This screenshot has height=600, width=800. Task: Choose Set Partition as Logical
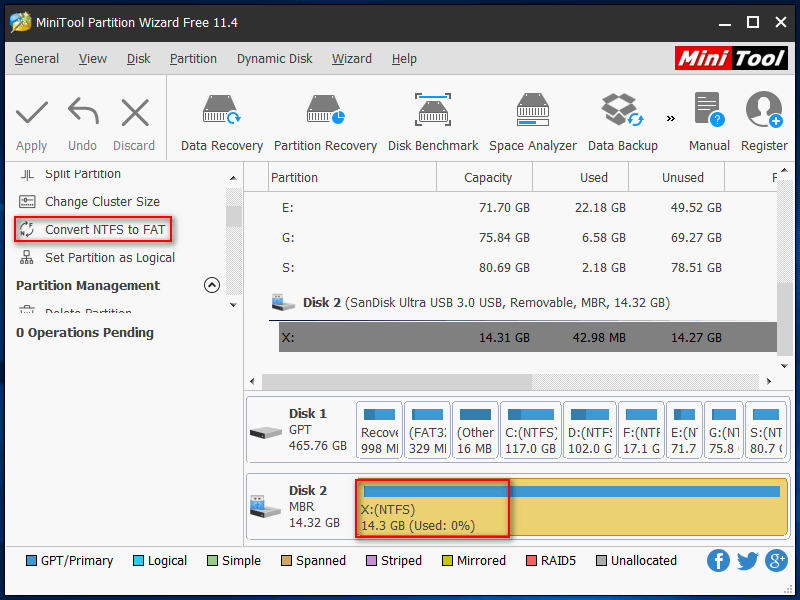[x=97, y=258]
